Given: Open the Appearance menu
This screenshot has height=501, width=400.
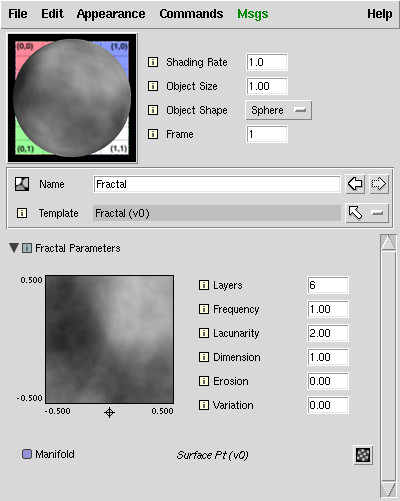Looking at the screenshot, I should pos(111,14).
